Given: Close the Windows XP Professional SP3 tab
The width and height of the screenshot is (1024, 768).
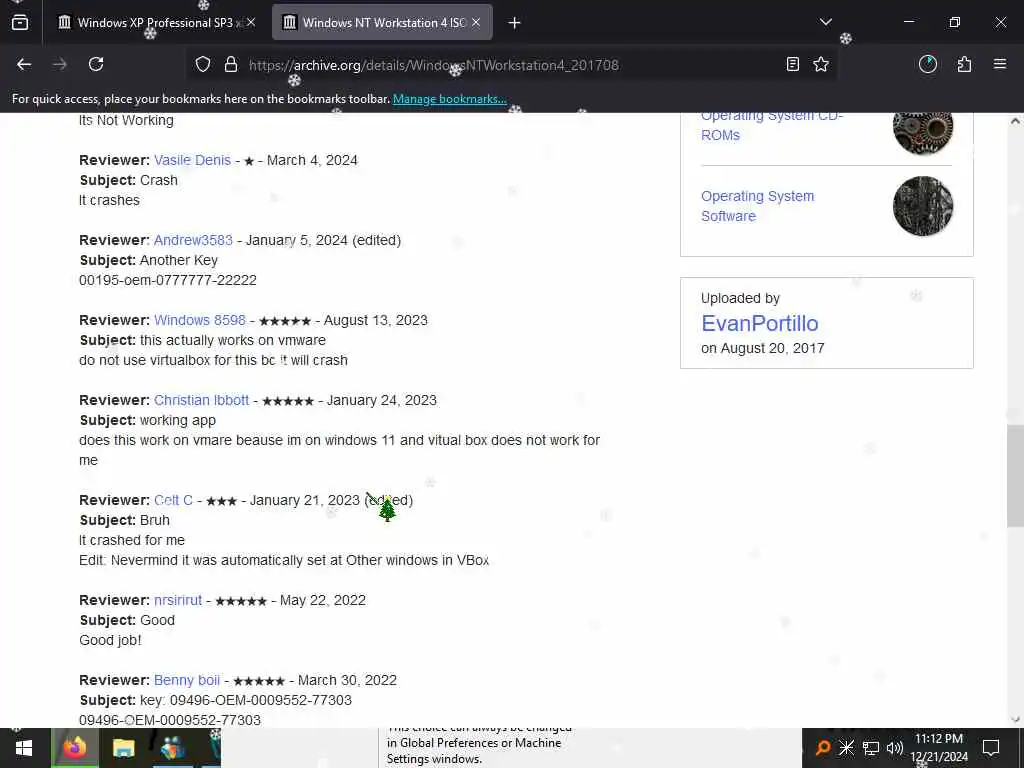Looking at the screenshot, I should point(251,23).
